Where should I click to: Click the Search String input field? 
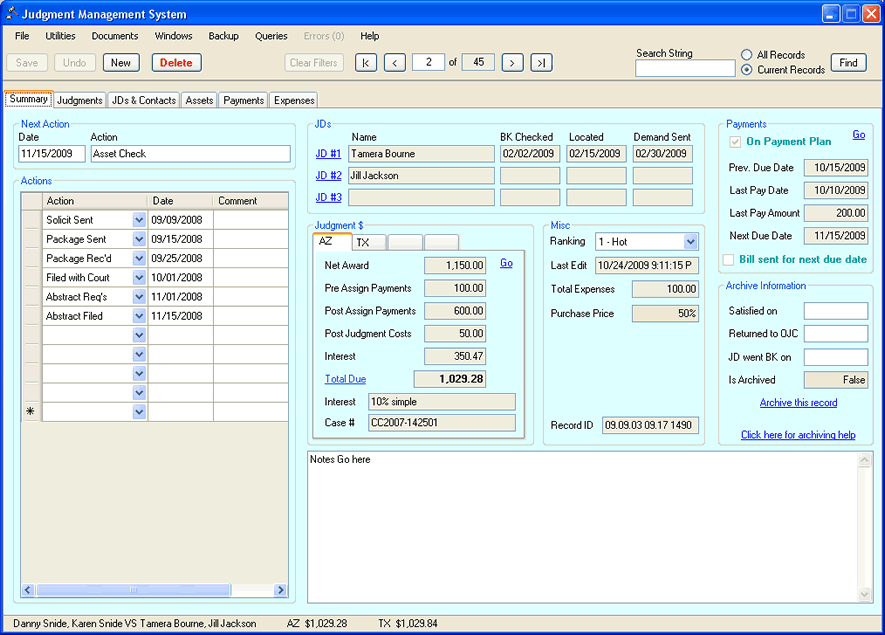click(685, 69)
